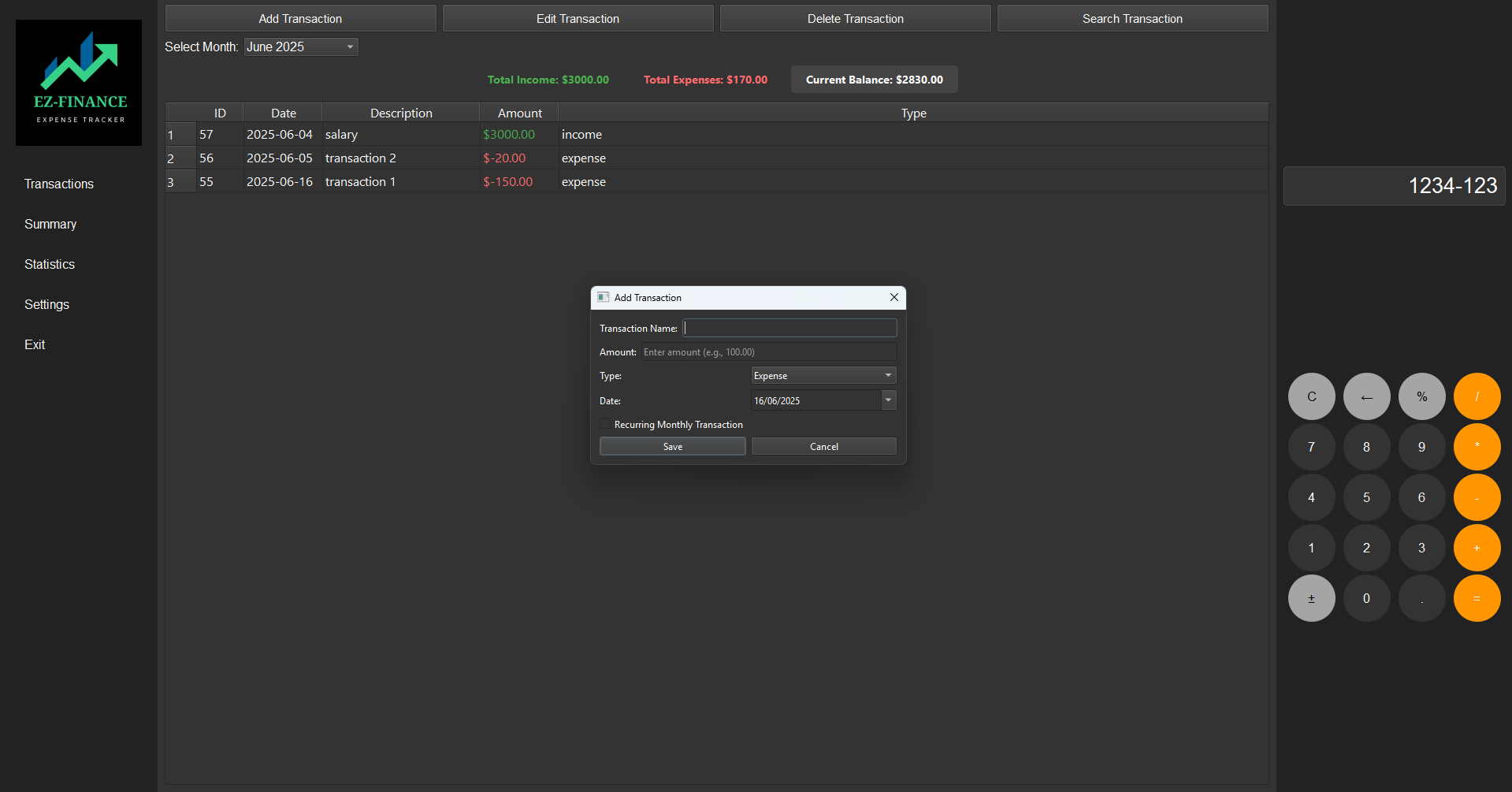Click the Transaction Name input field

[789, 328]
